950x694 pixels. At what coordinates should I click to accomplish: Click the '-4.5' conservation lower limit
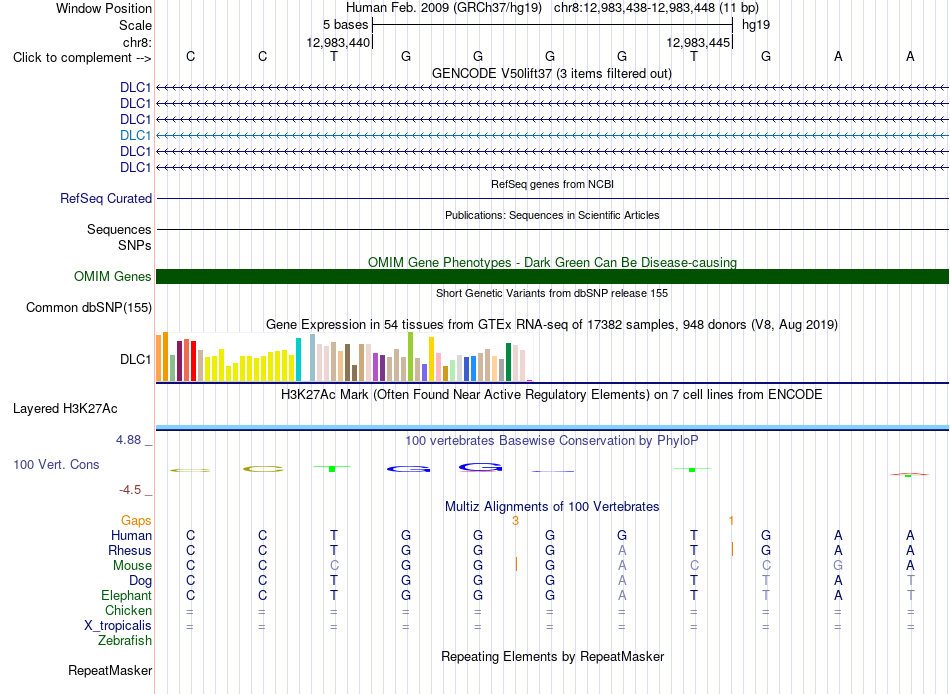[130, 490]
